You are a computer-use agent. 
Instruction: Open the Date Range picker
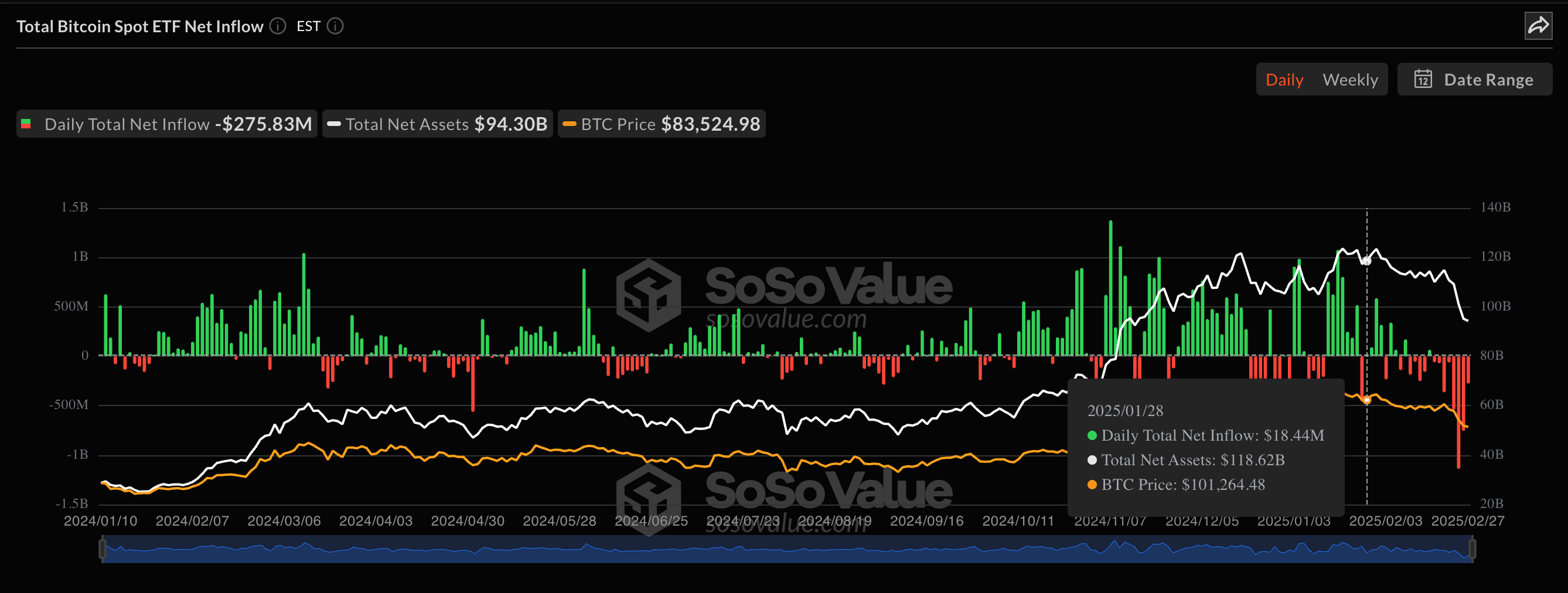tap(1474, 79)
